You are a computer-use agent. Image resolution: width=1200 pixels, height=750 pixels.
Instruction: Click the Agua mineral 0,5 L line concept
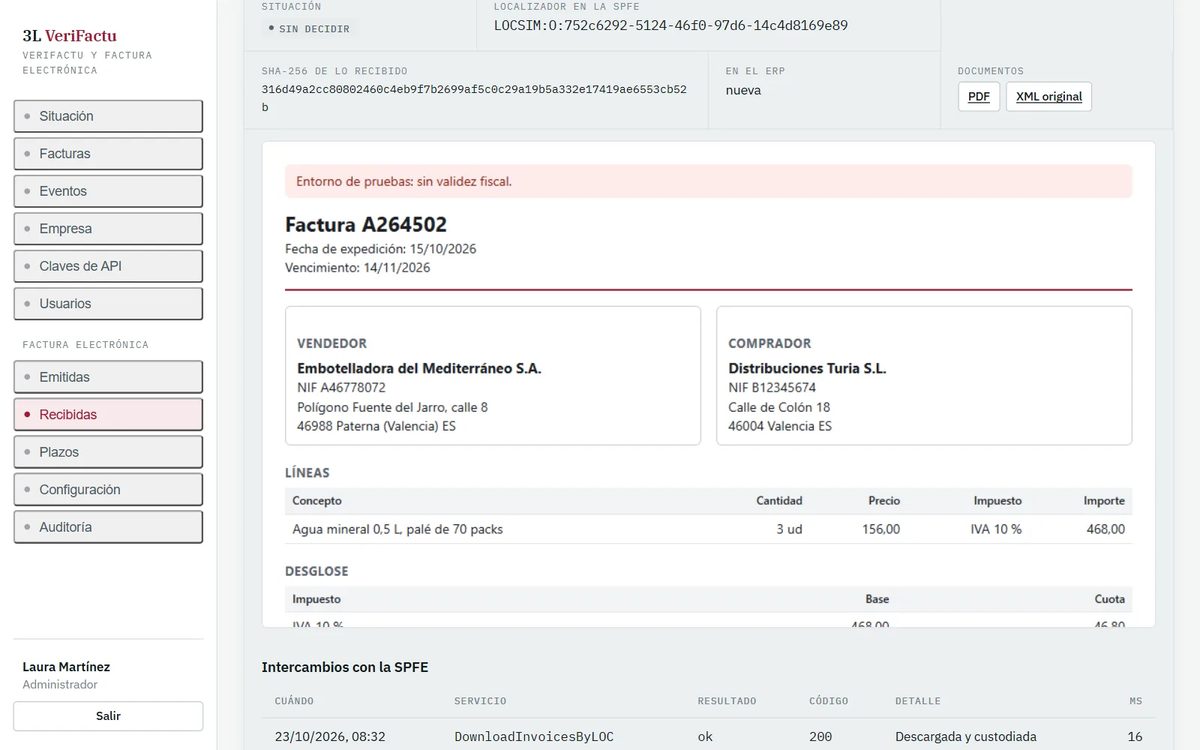[397, 529]
